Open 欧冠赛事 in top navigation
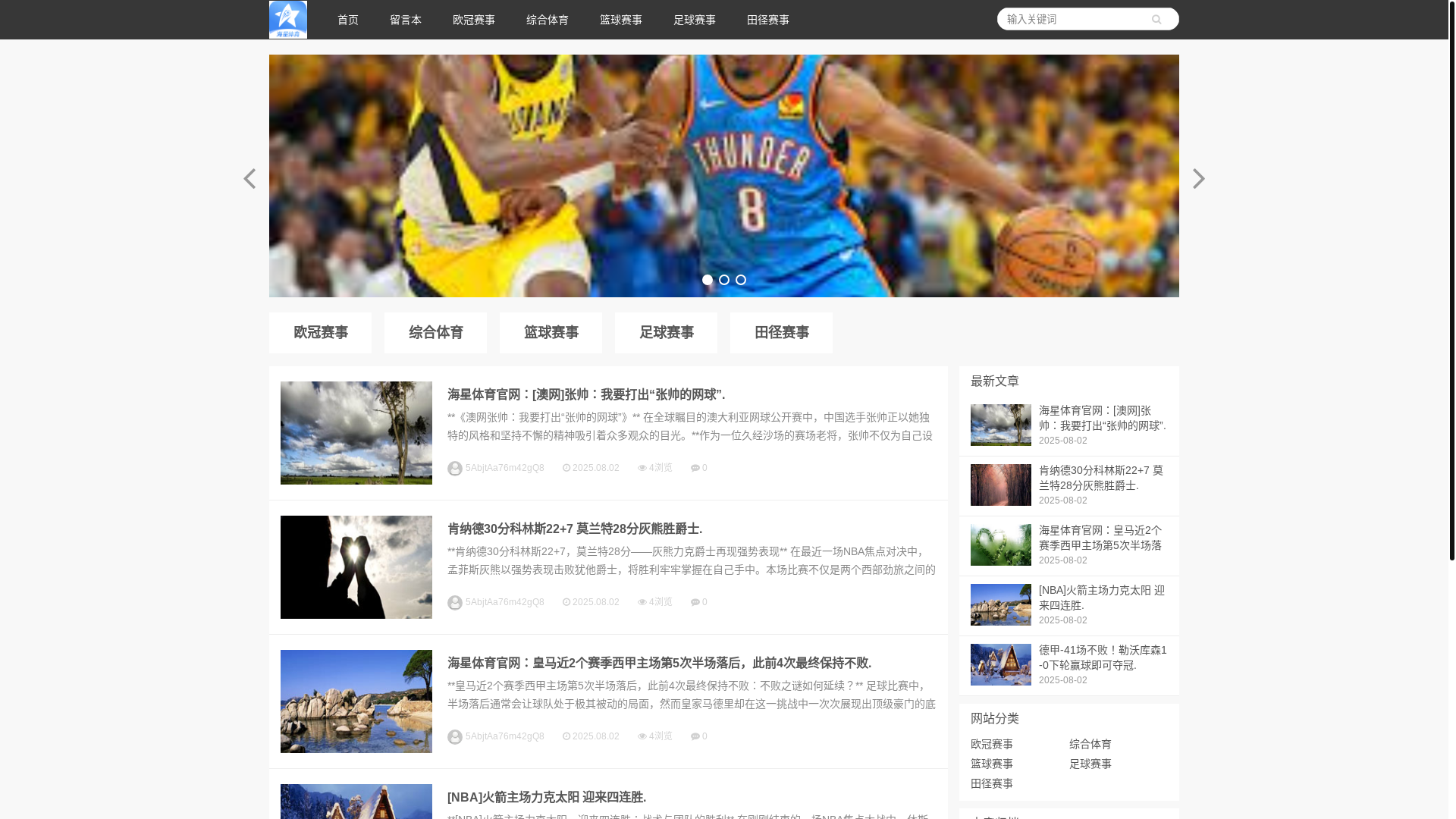The image size is (1456, 819). (x=474, y=20)
